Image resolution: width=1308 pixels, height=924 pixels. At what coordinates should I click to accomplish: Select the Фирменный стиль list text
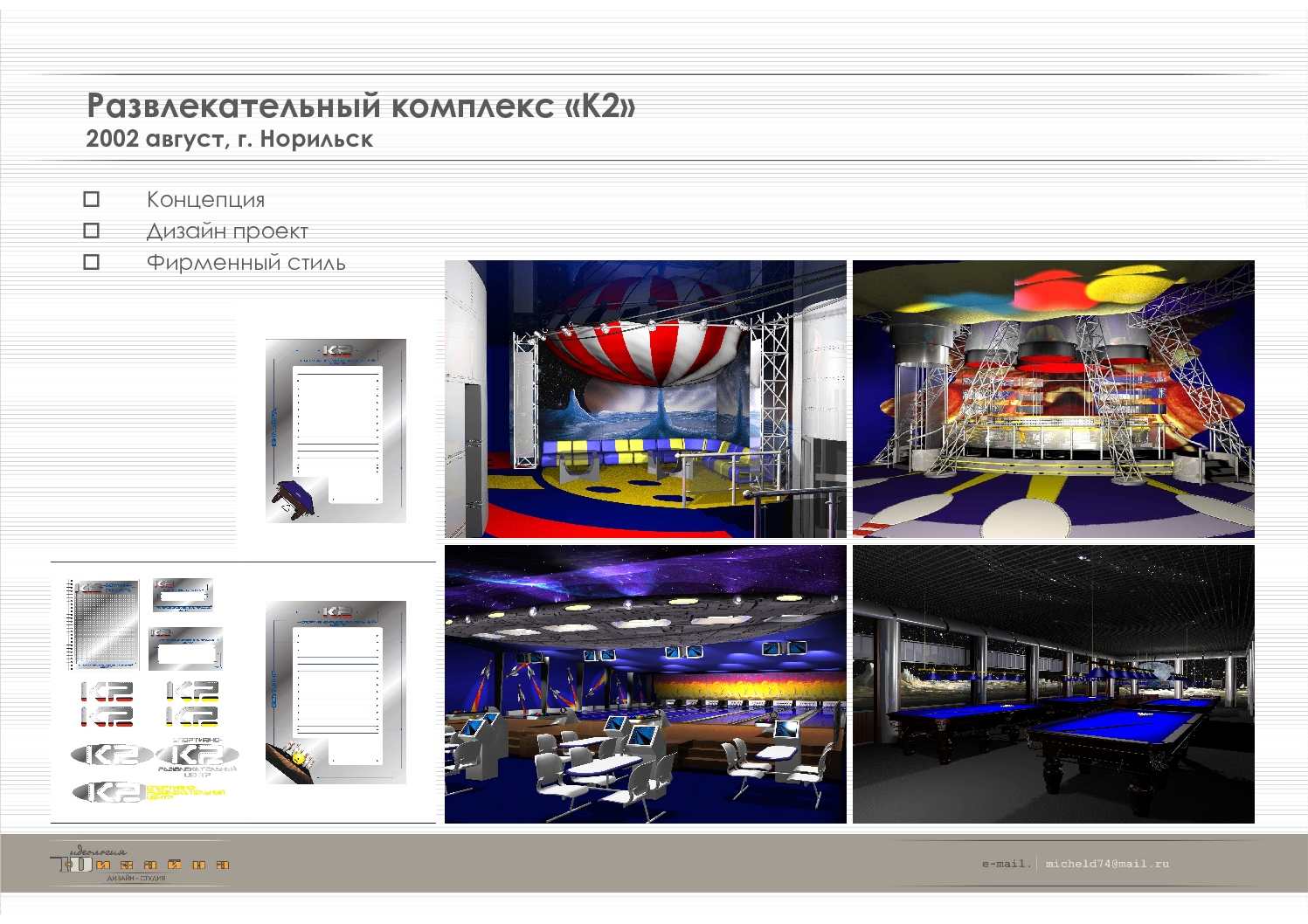pyautogui.click(x=246, y=263)
